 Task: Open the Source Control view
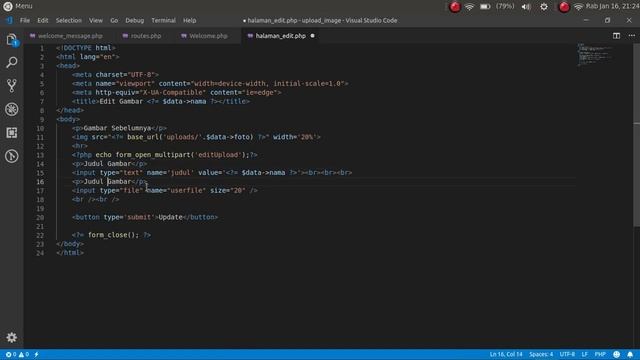coord(12,85)
